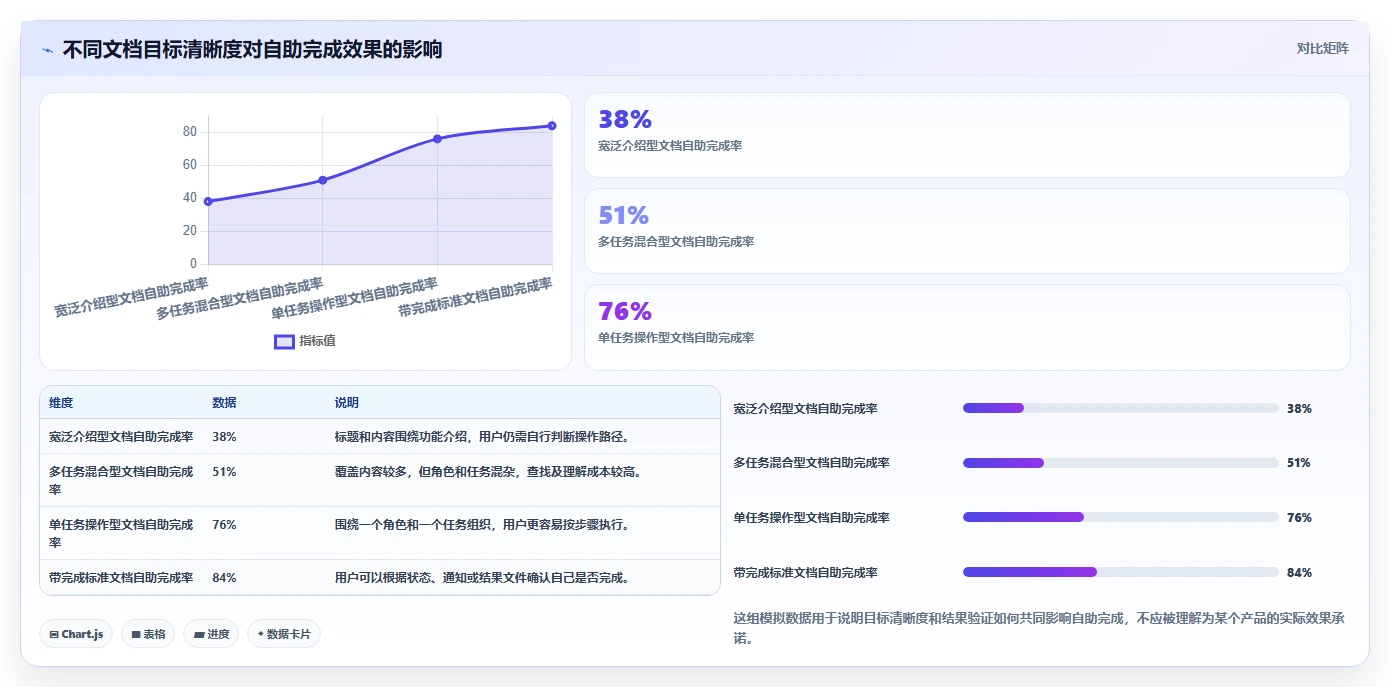Click the 单任务操作型文档 progress bar
Image resolution: width=1390 pixels, height=687 pixels.
click(1120, 517)
